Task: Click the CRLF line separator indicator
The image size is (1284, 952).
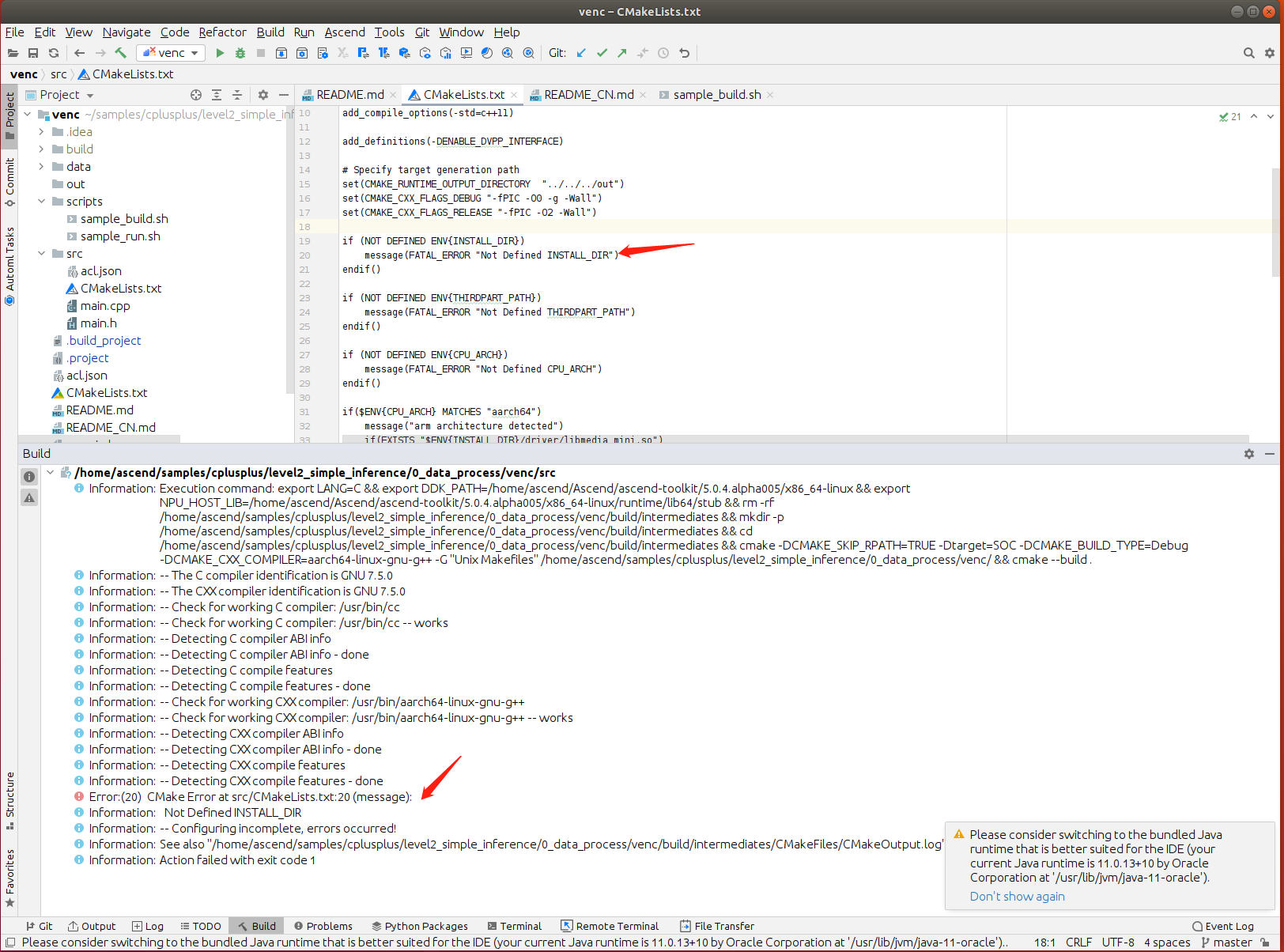Action: 1078,943
